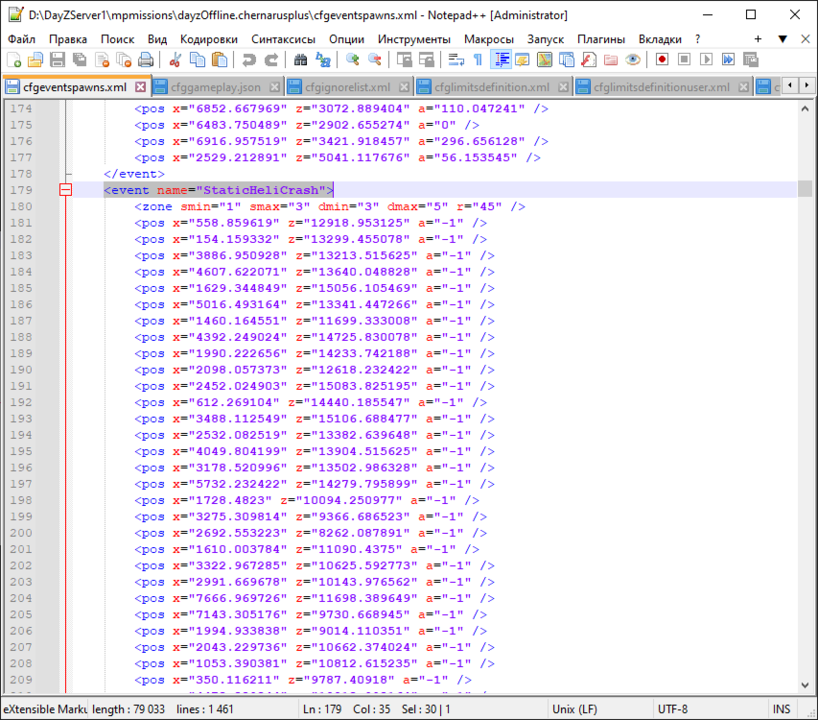818x720 pixels.
Task: Open Find dialog with binoculars icon
Action: click(x=300, y=60)
